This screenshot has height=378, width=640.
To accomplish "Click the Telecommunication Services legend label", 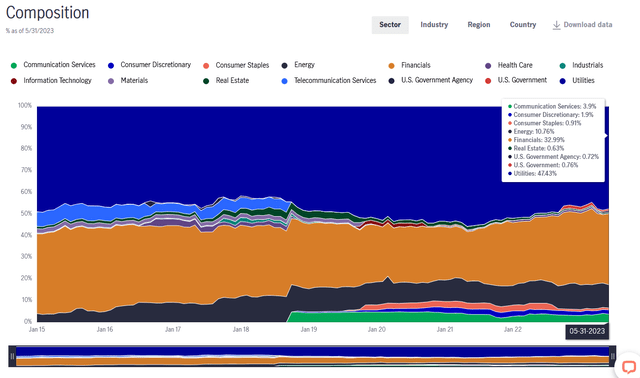I will [335, 80].
